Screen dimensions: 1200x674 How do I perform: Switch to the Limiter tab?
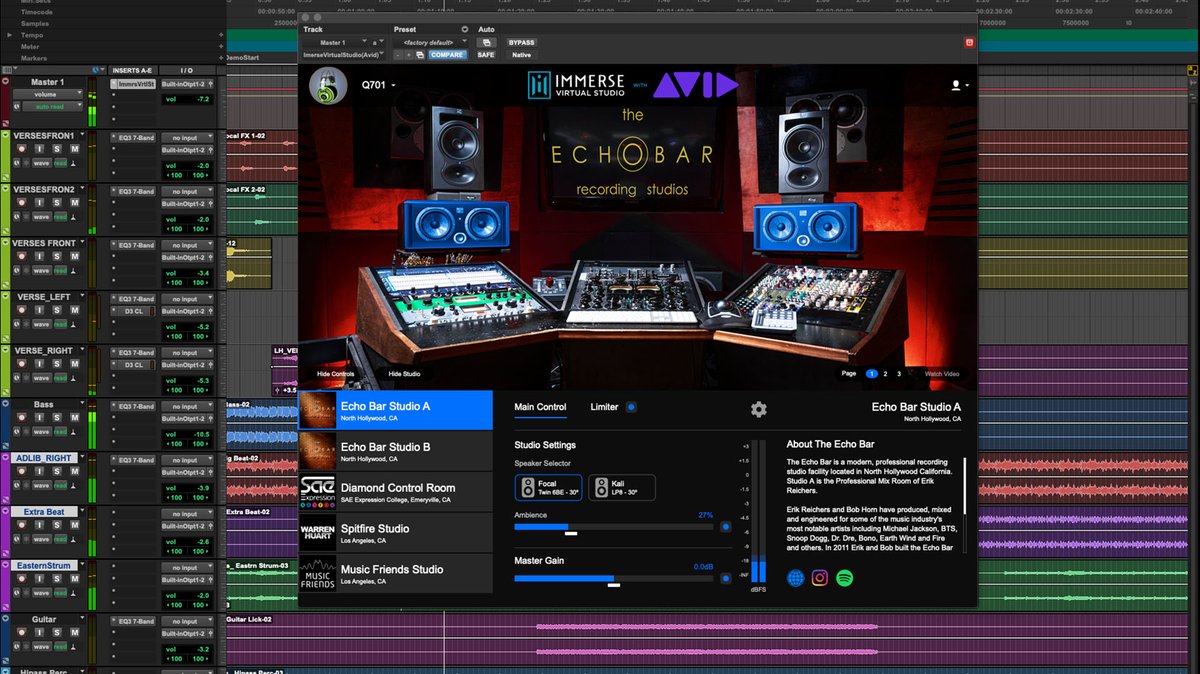pyautogui.click(x=604, y=407)
